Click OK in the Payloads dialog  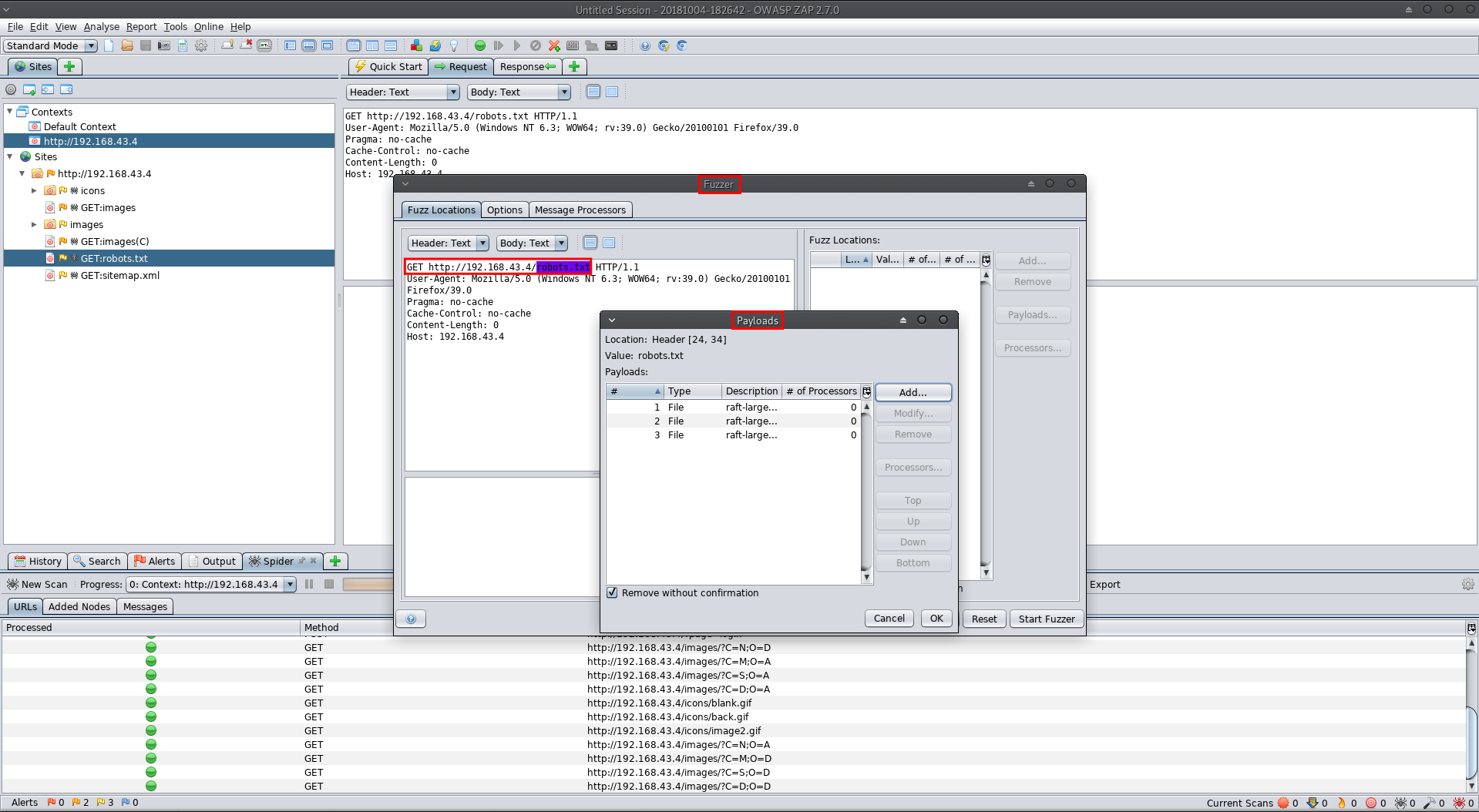936,618
